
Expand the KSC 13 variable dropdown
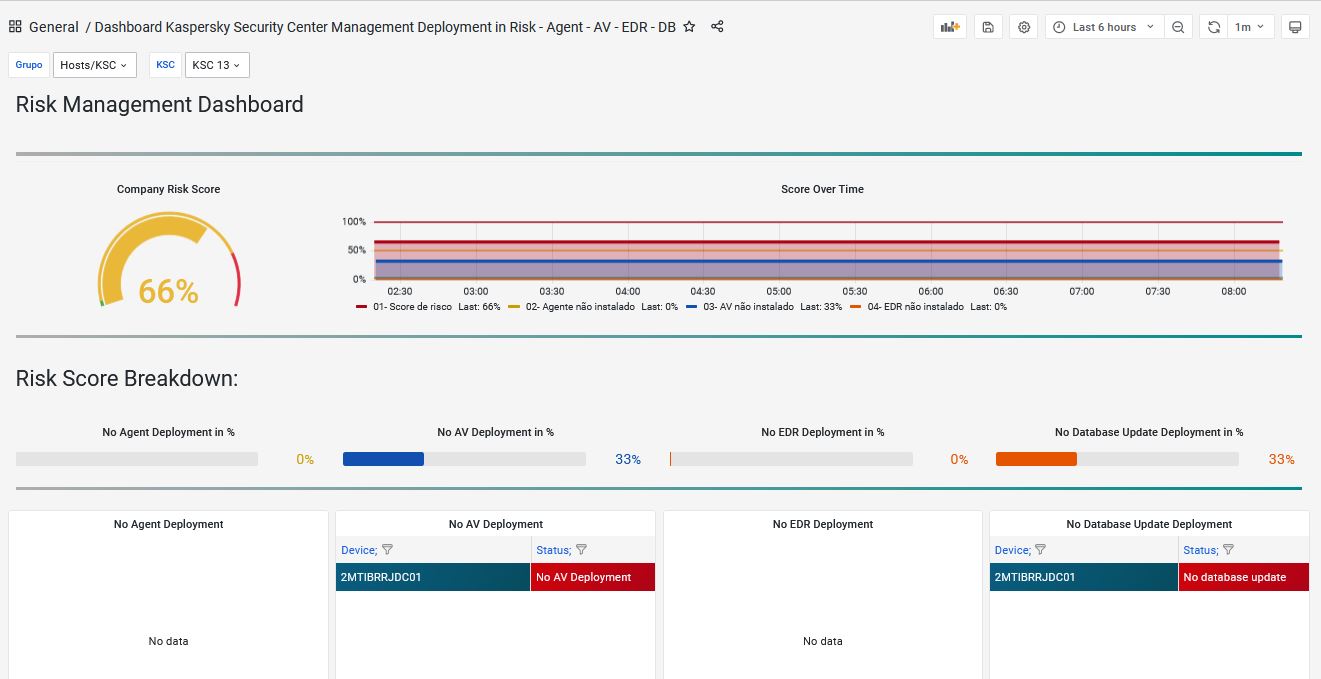[217, 65]
